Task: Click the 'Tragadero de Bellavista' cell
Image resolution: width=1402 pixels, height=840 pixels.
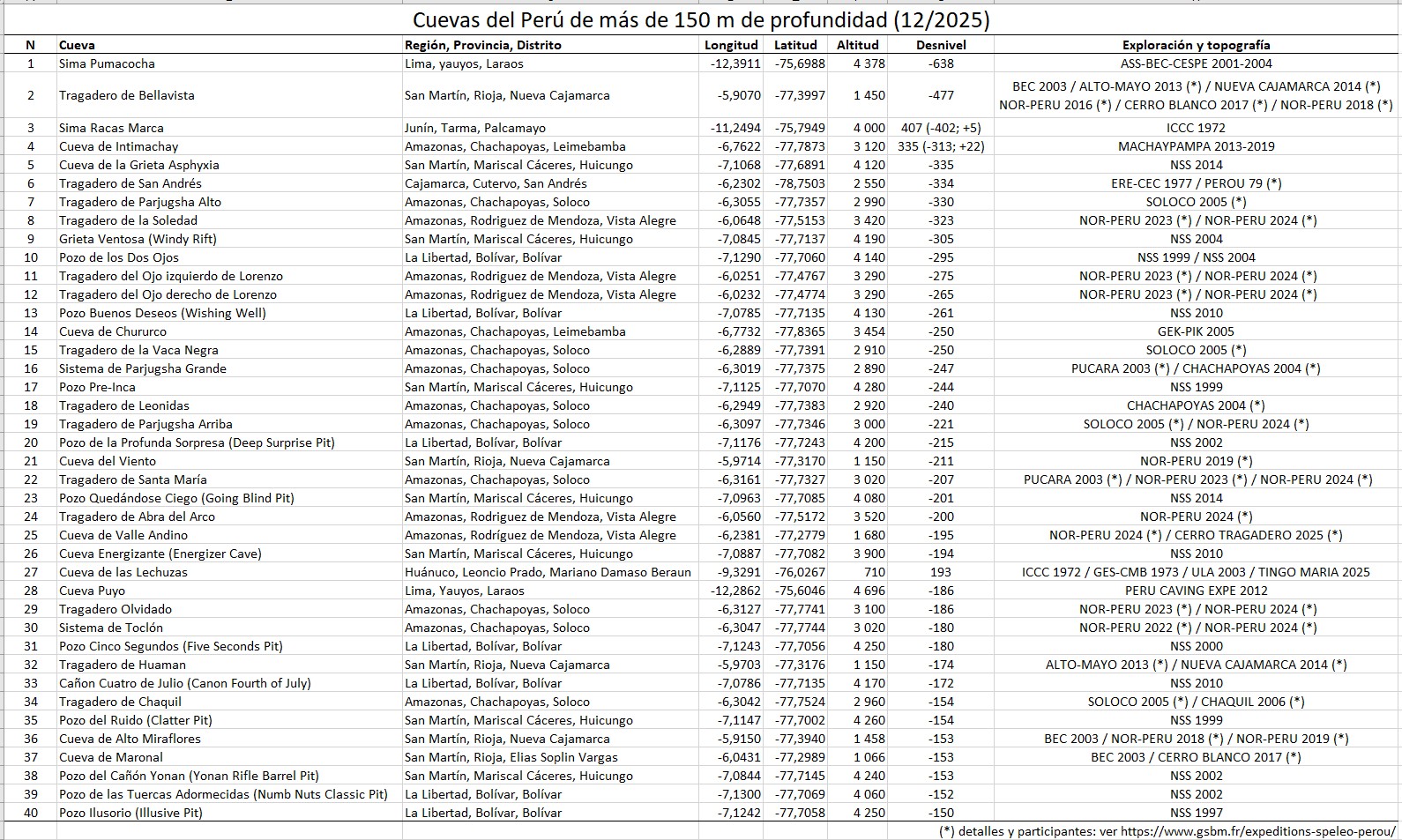Action: coord(126,95)
